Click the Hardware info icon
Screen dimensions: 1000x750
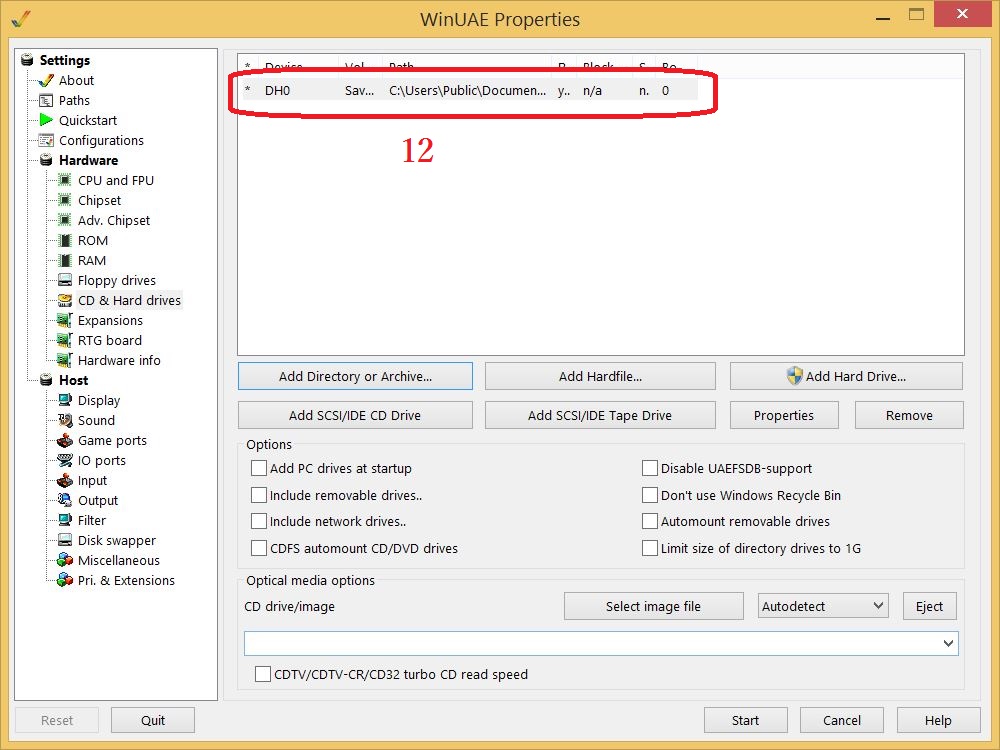pos(64,360)
